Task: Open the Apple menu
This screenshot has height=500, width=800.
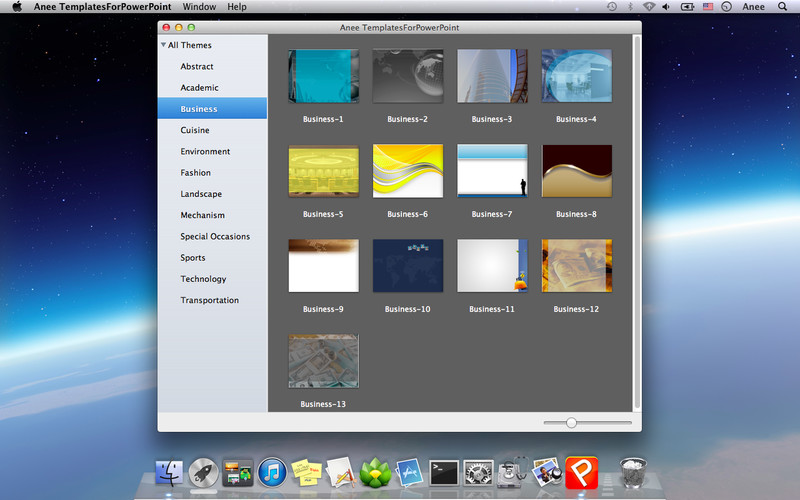Action: click(x=17, y=7)
